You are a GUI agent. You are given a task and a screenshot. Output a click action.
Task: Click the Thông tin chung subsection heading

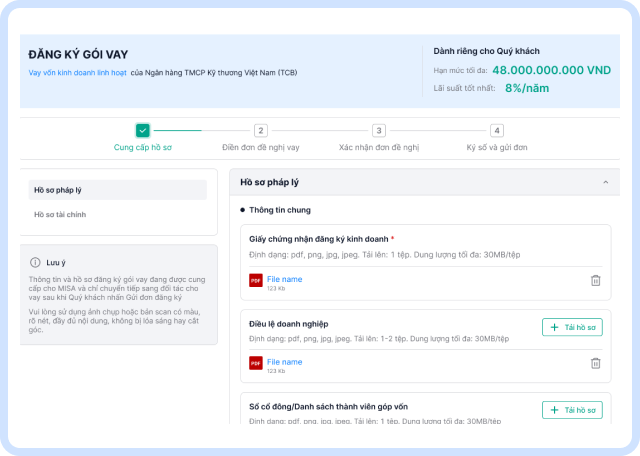point(279,210)
